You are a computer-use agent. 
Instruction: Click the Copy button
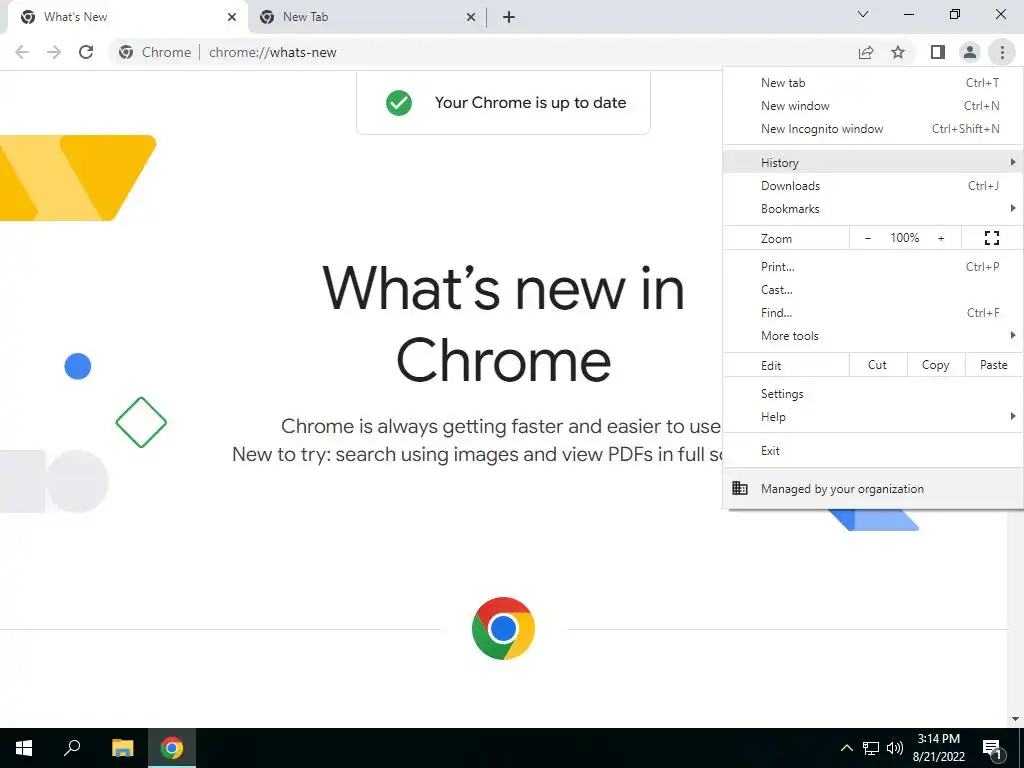pos(935,365)
